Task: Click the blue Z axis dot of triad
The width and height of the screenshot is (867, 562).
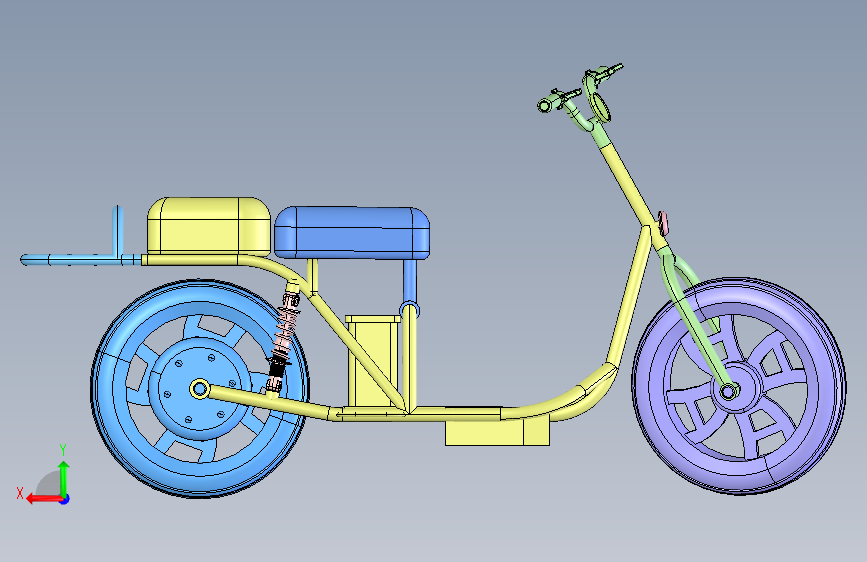Action: [65, 499]
